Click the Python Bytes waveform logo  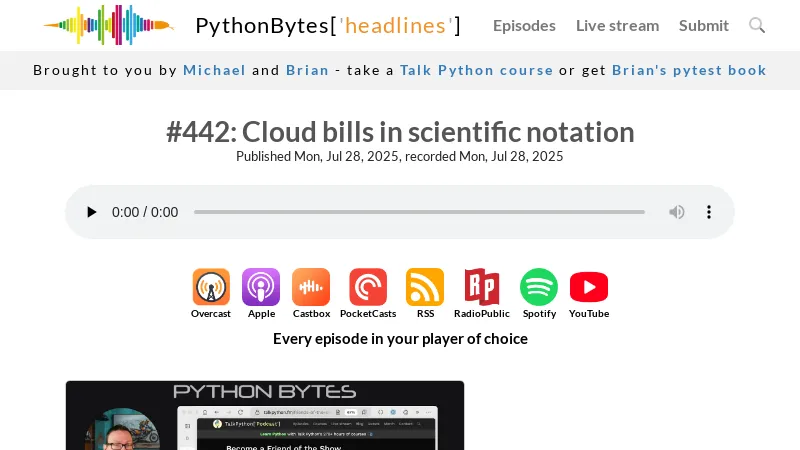coord(108,25)
